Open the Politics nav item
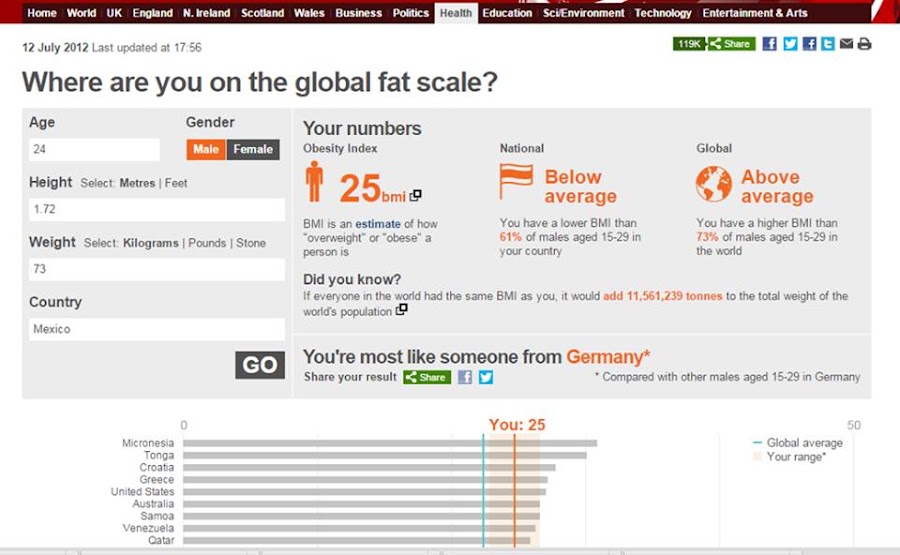The image size is (900, 555). point(411,13)
